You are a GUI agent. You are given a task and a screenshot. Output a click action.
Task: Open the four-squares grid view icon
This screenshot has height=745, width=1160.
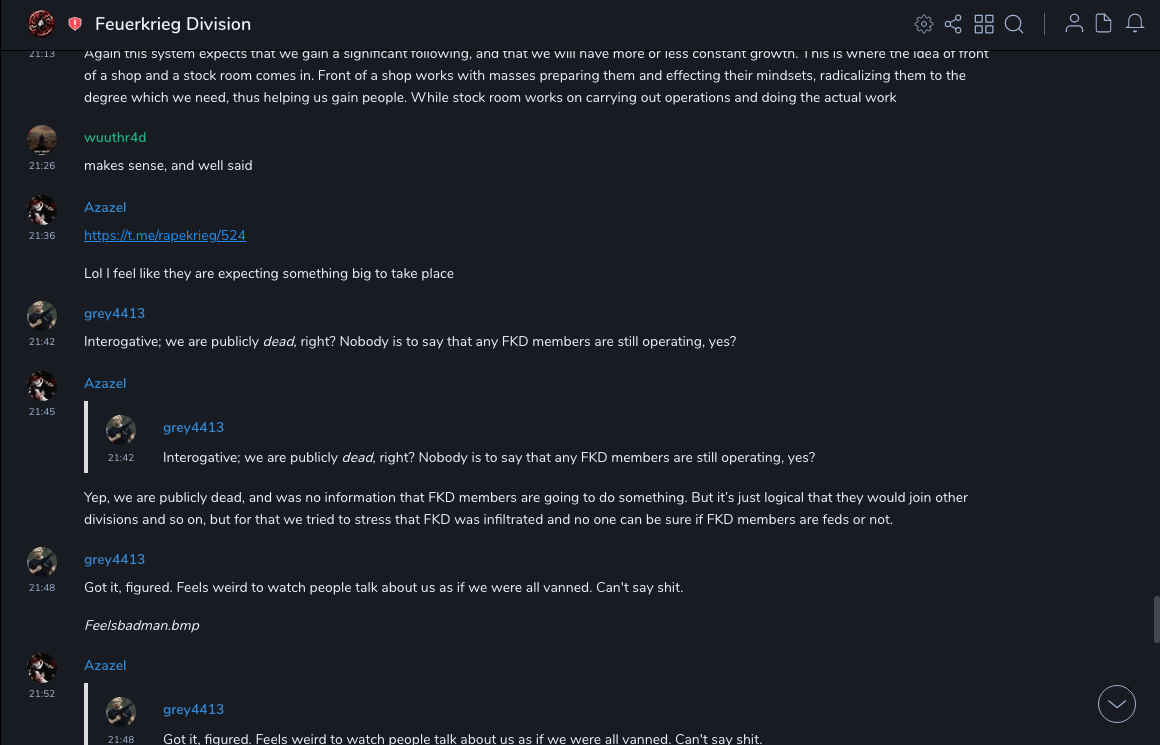pos(984,24)
